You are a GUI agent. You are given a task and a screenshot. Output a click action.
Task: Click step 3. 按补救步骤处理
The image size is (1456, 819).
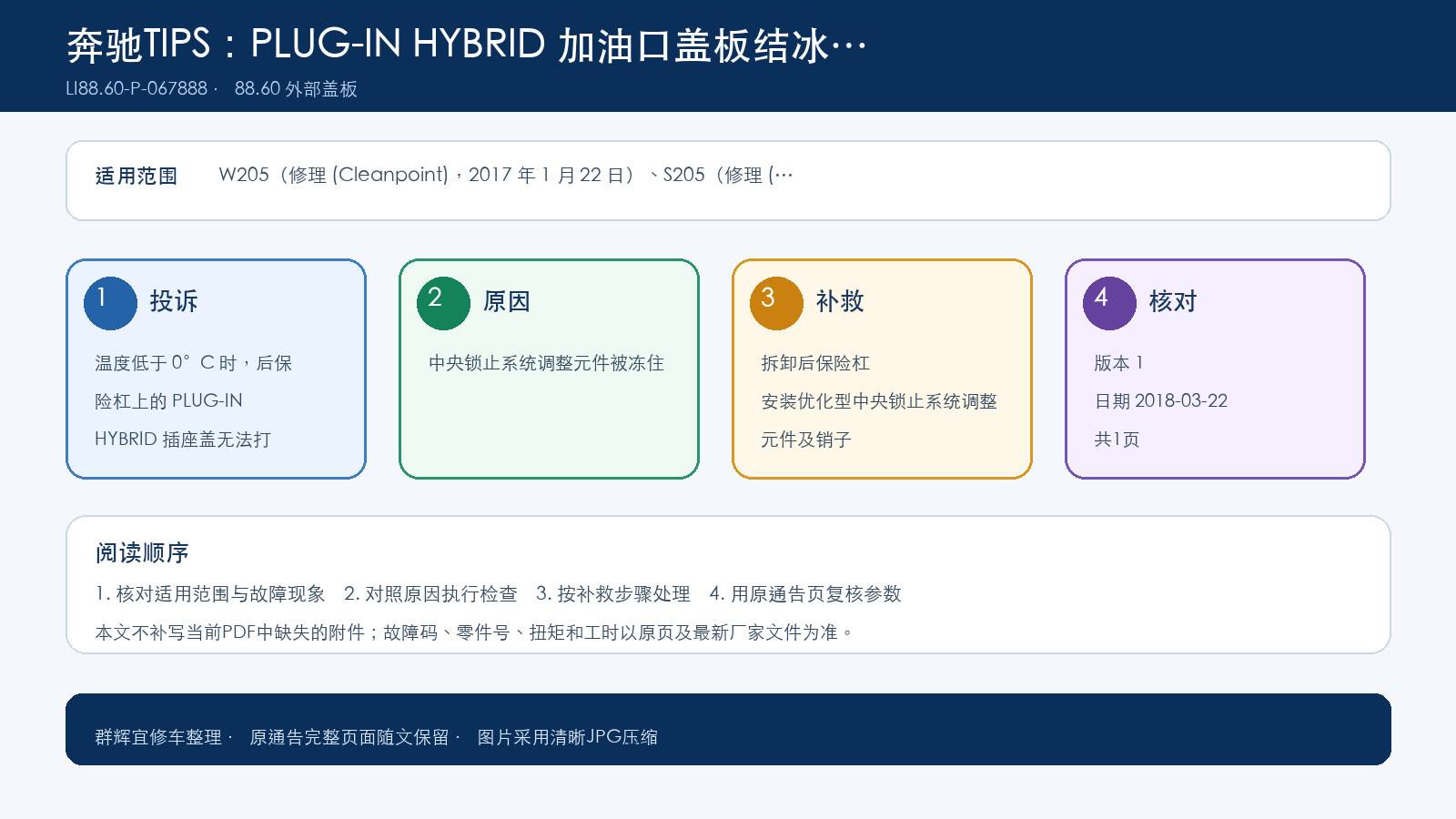click(x=613, y=594)
